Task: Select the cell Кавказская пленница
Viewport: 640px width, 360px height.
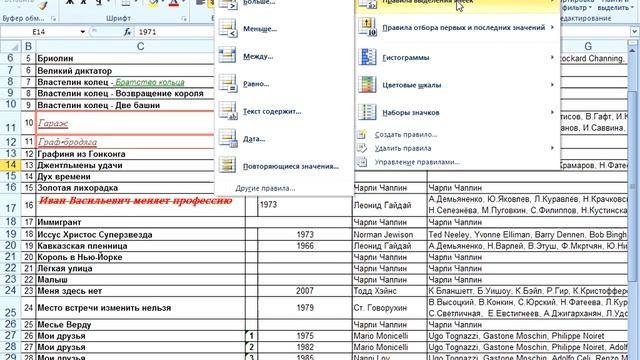Action: click(x=140, y=246)
